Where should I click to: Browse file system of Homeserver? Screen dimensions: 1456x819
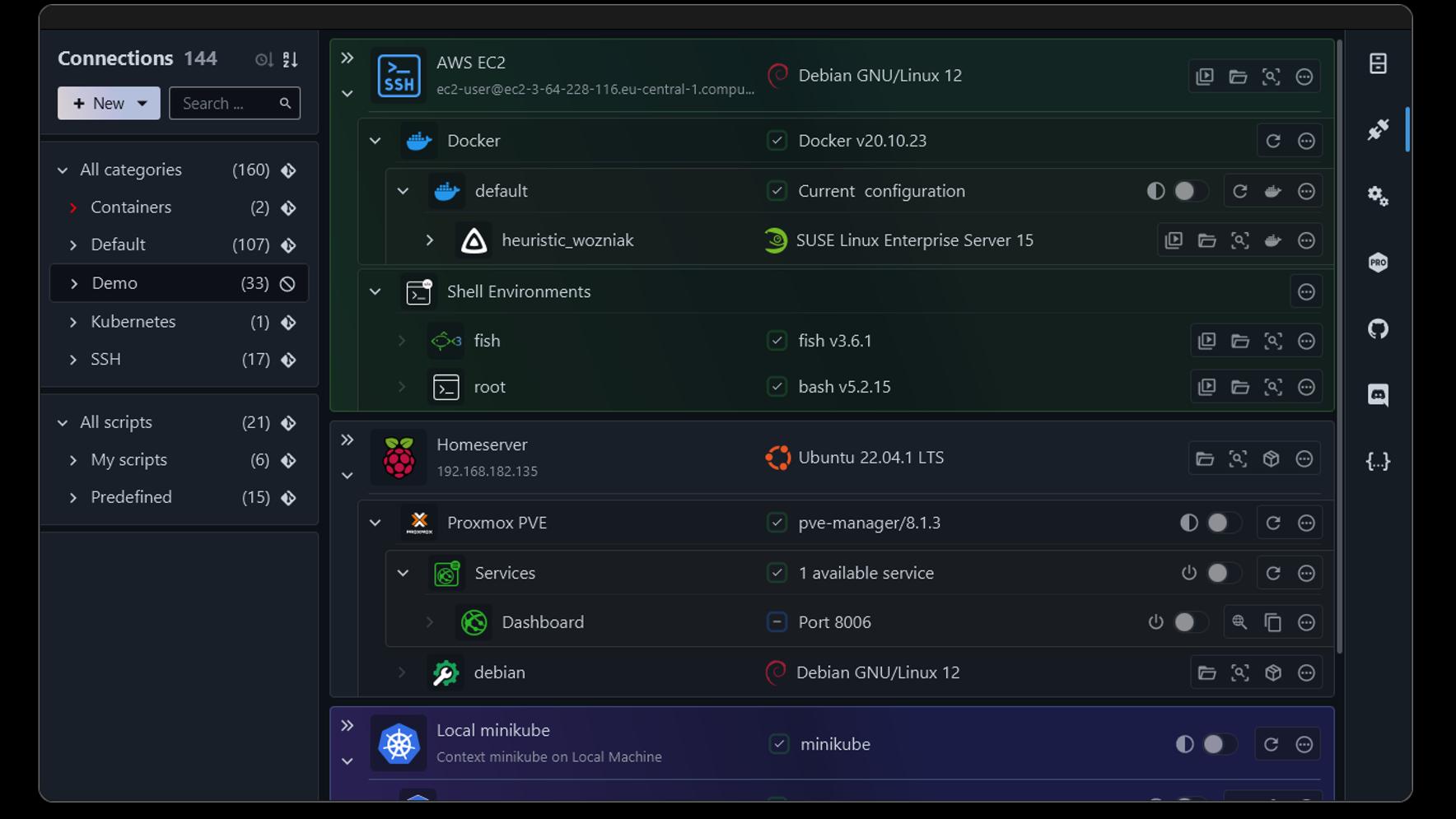tap(1205, 458)
